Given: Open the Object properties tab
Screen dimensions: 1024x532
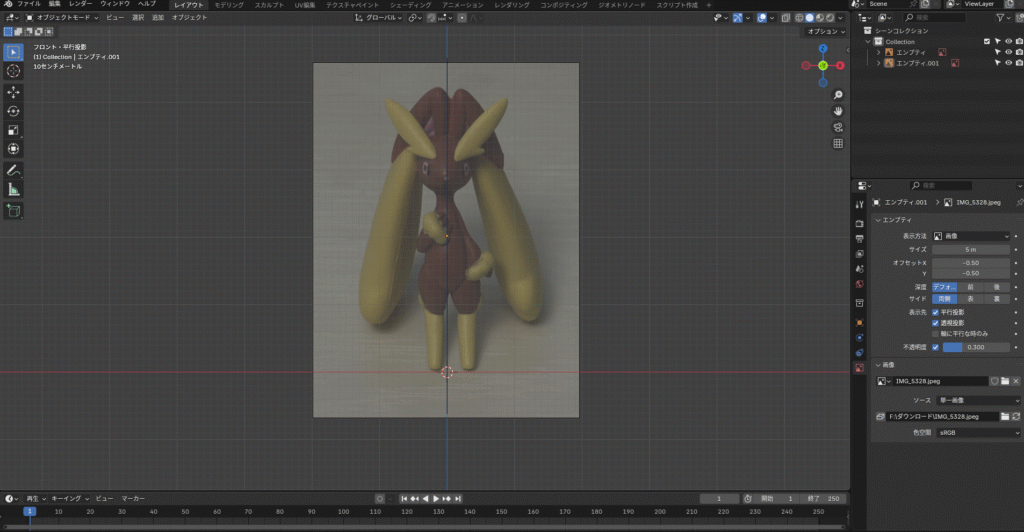Looking at the screenshot, I should 859,322.
